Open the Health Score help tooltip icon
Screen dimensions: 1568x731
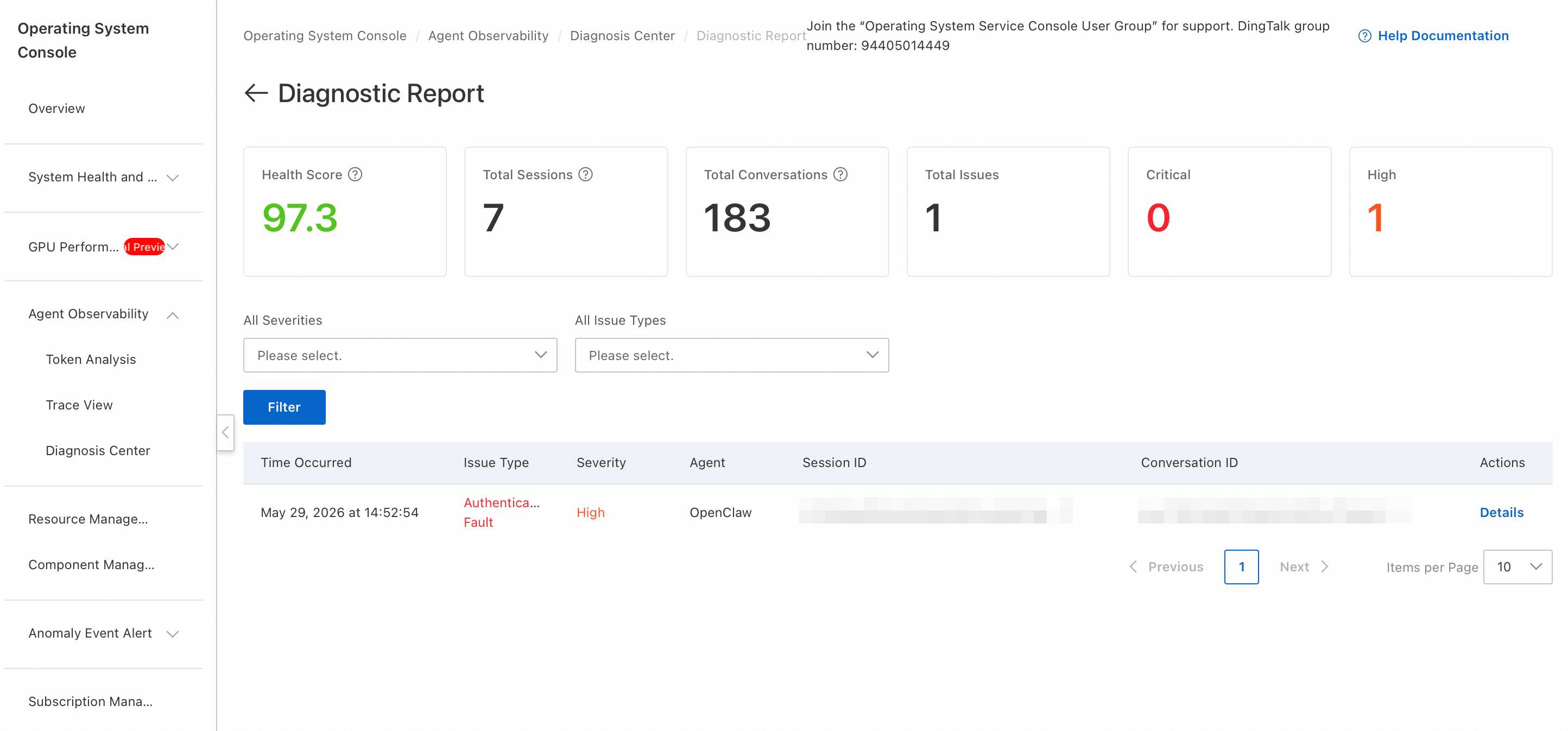coord(355,175)
